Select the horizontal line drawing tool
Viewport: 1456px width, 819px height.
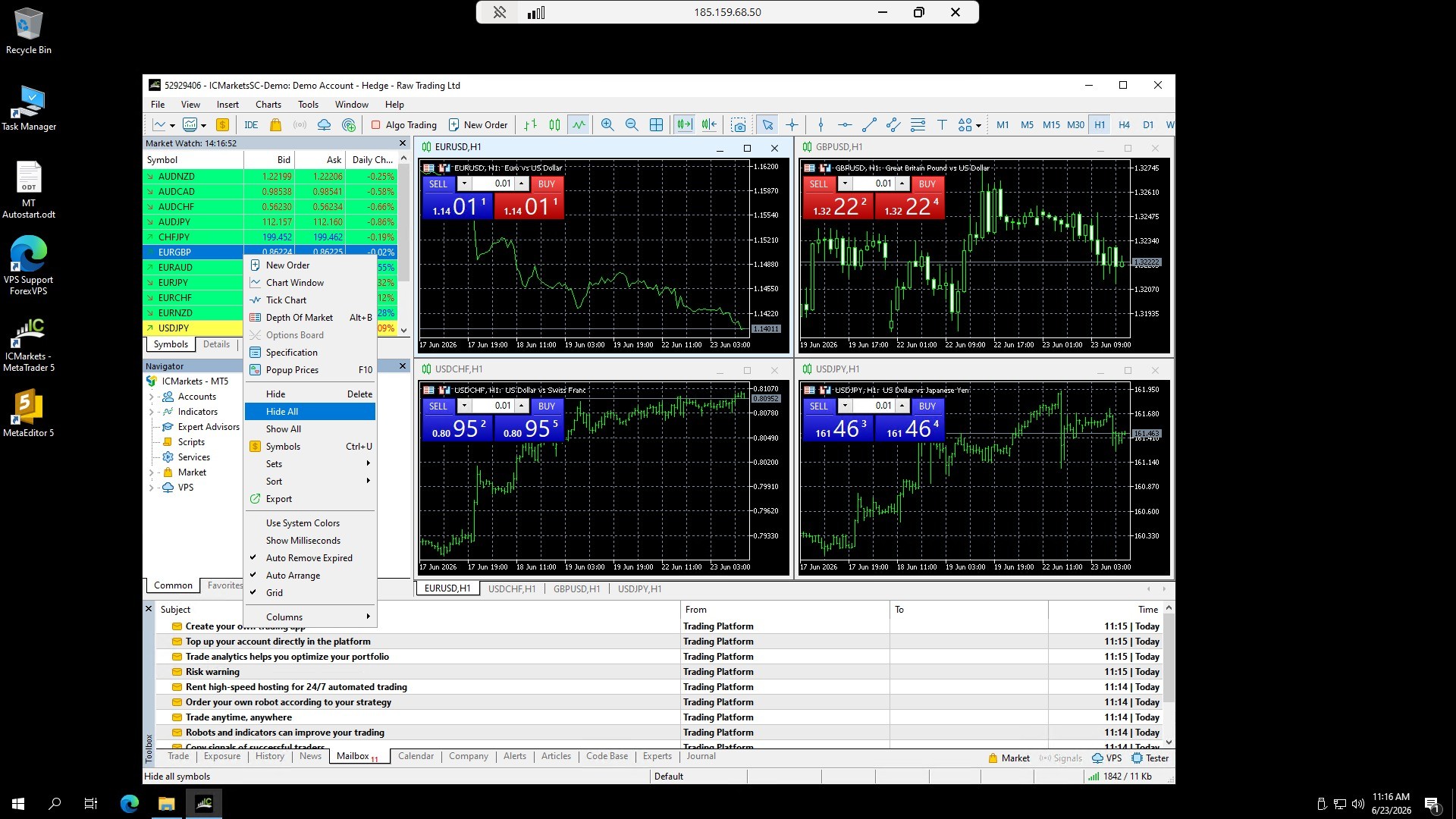(845, 125)
